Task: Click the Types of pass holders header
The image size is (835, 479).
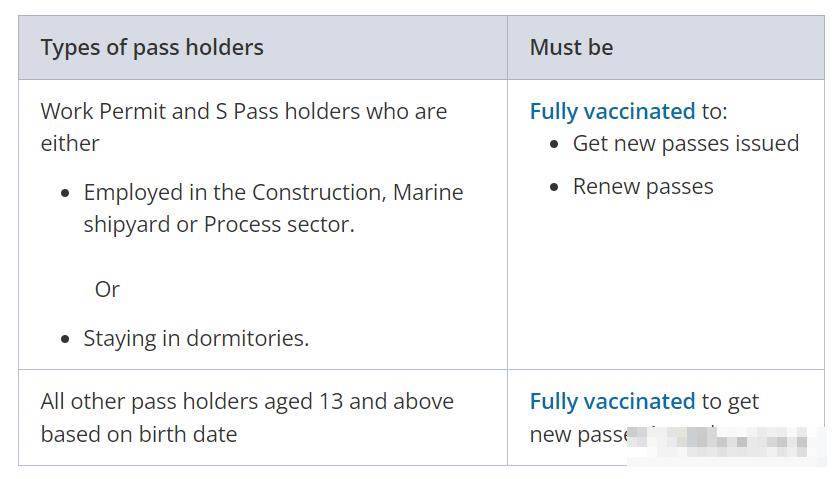Action: pyautogui.click(x=152, y=47)
